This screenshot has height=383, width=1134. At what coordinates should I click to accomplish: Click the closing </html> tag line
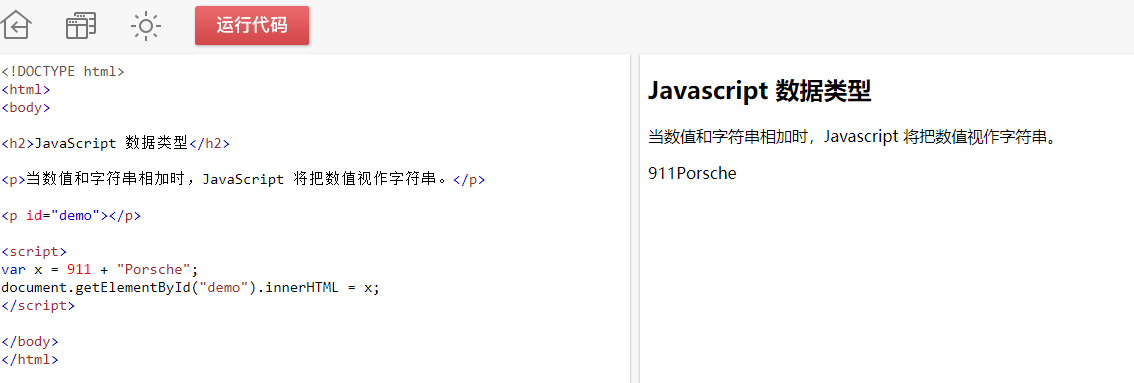pos(30,359)
